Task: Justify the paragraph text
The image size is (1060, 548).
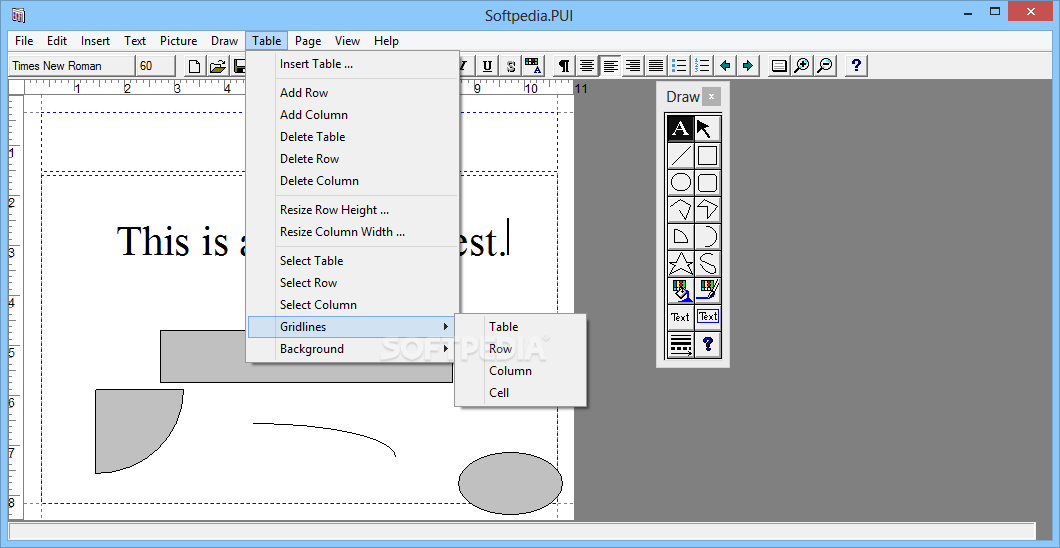Action: pyautogui.click(x=656, y=66)
